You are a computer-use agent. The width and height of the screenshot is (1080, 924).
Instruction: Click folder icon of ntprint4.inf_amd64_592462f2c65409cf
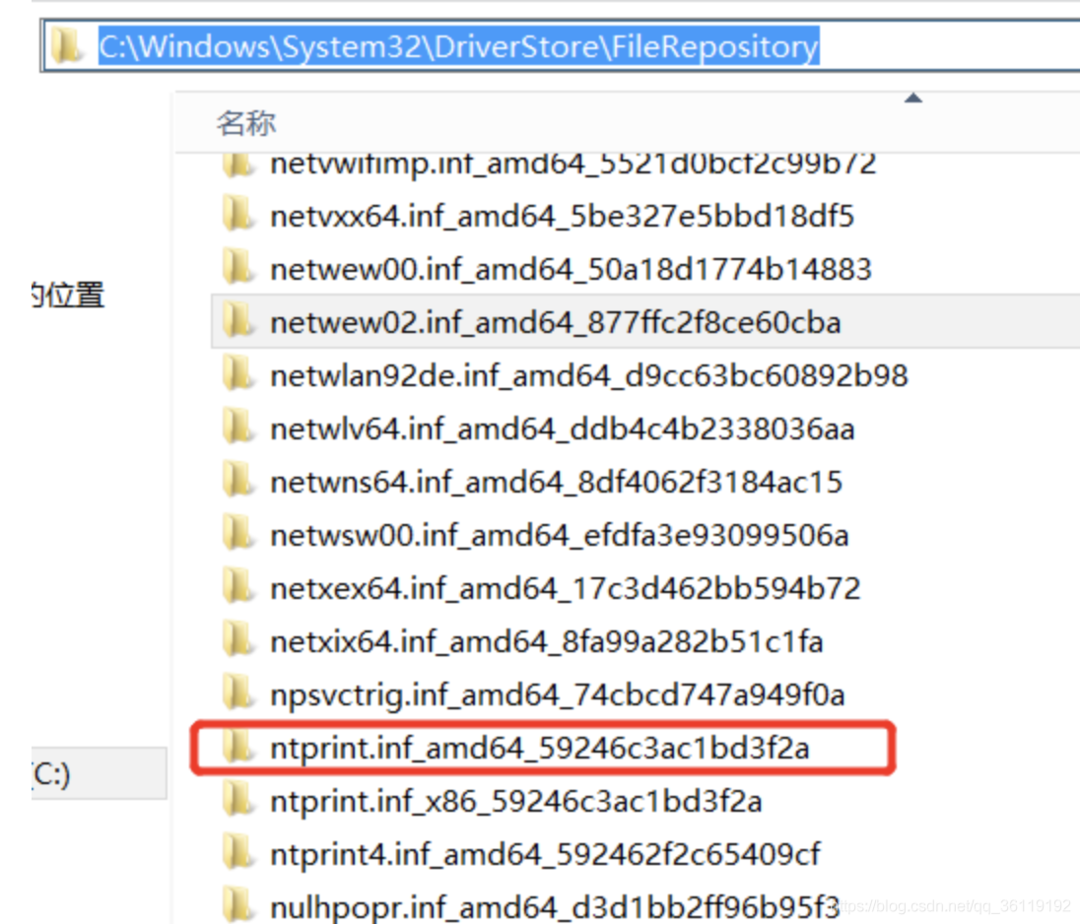point(238,853)
